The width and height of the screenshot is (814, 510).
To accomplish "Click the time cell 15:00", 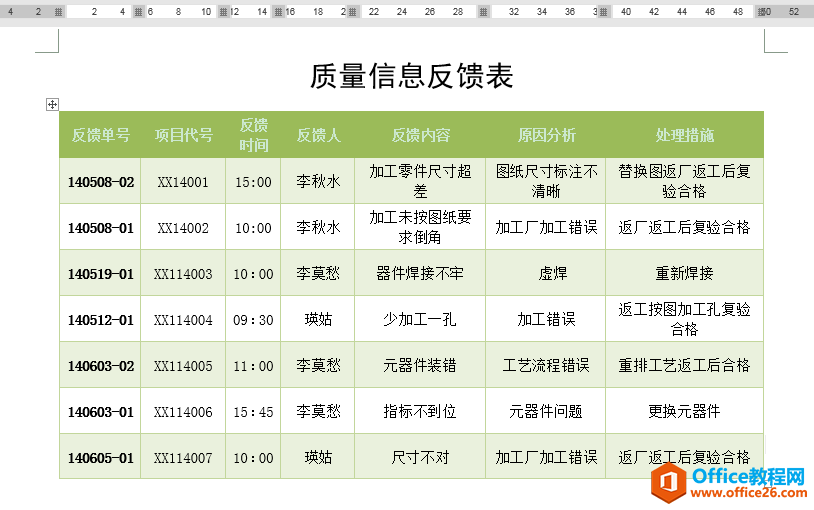I will (x=253, y=182).
